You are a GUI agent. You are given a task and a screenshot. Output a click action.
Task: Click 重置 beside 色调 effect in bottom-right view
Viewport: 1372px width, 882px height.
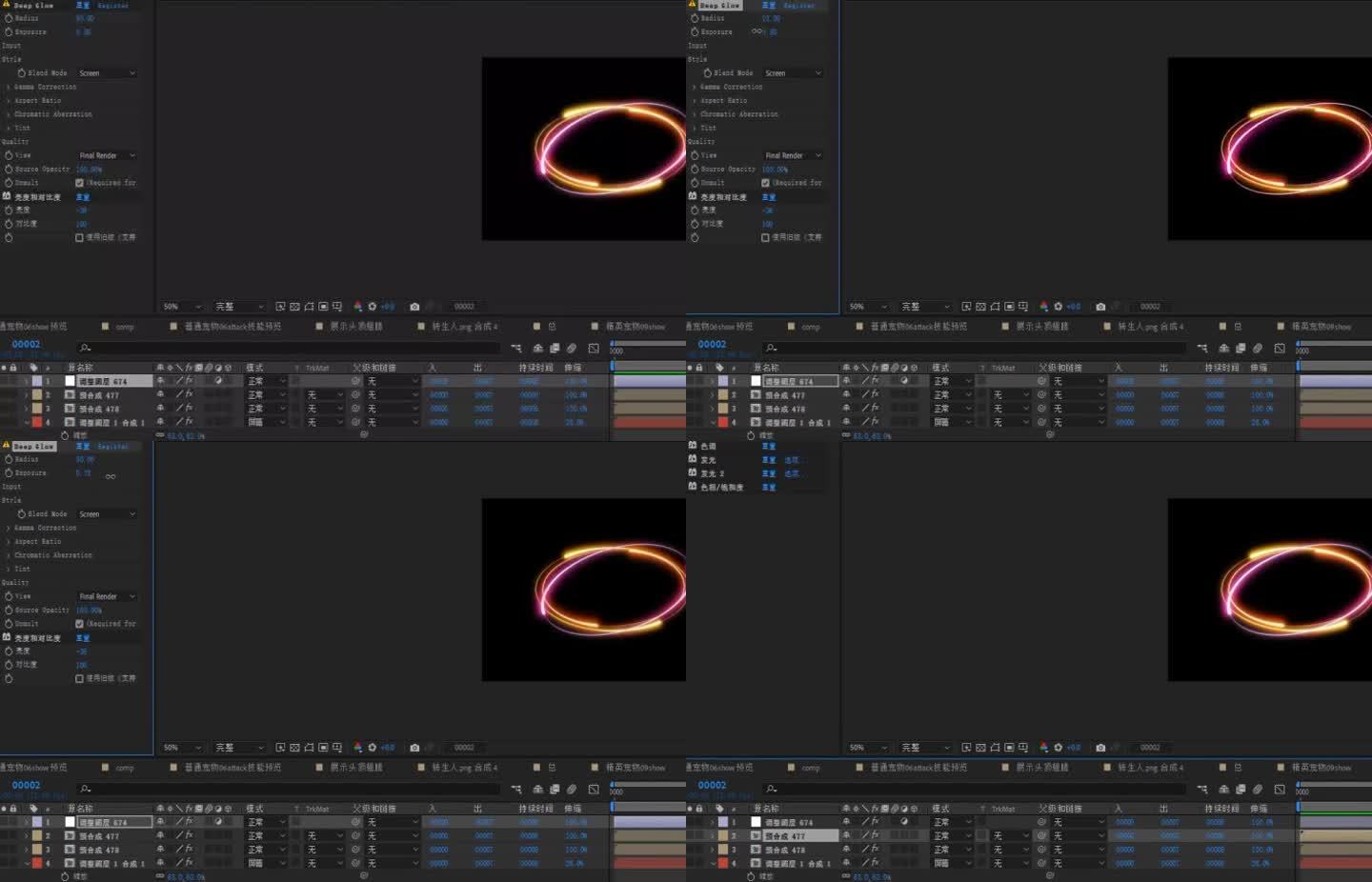point(769,446)
